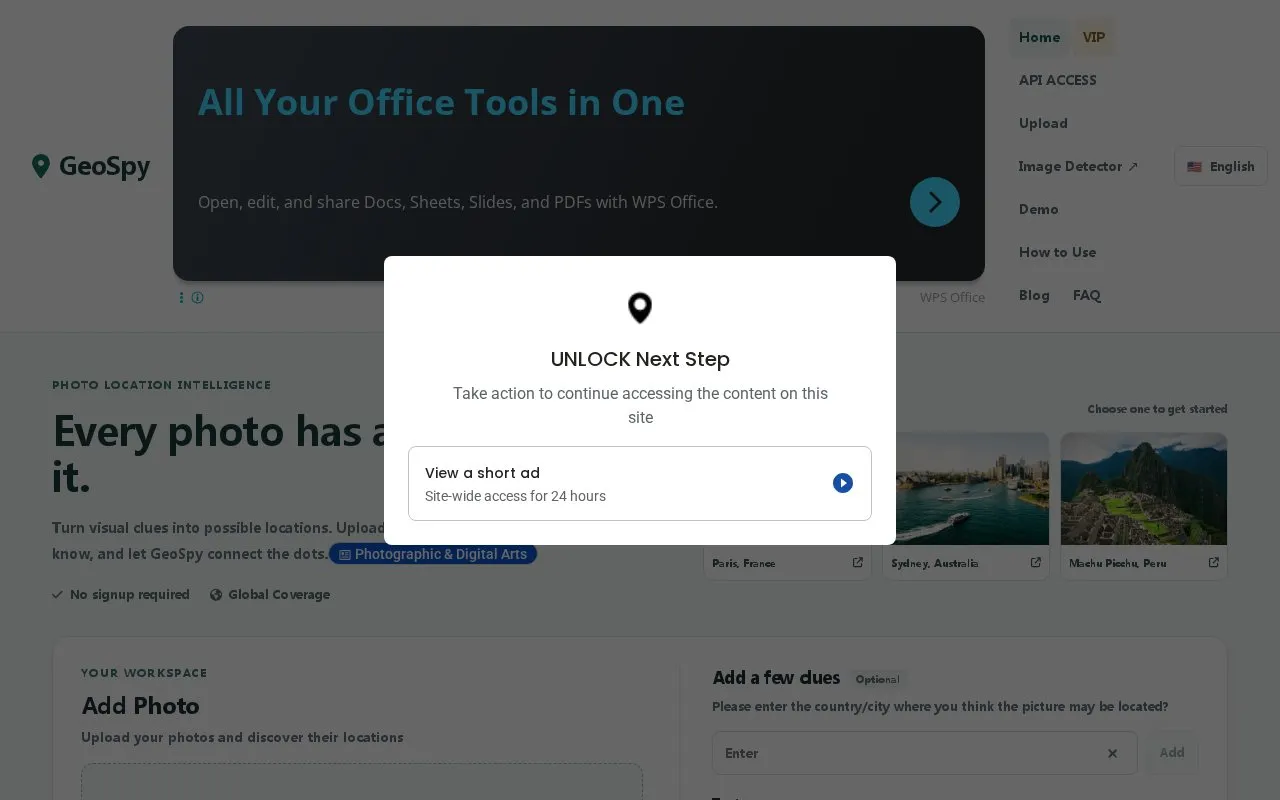Screen dimensions: 1280x800
Task: Click the "Machu Picchu, Peru" caption
Action: 1118,563
